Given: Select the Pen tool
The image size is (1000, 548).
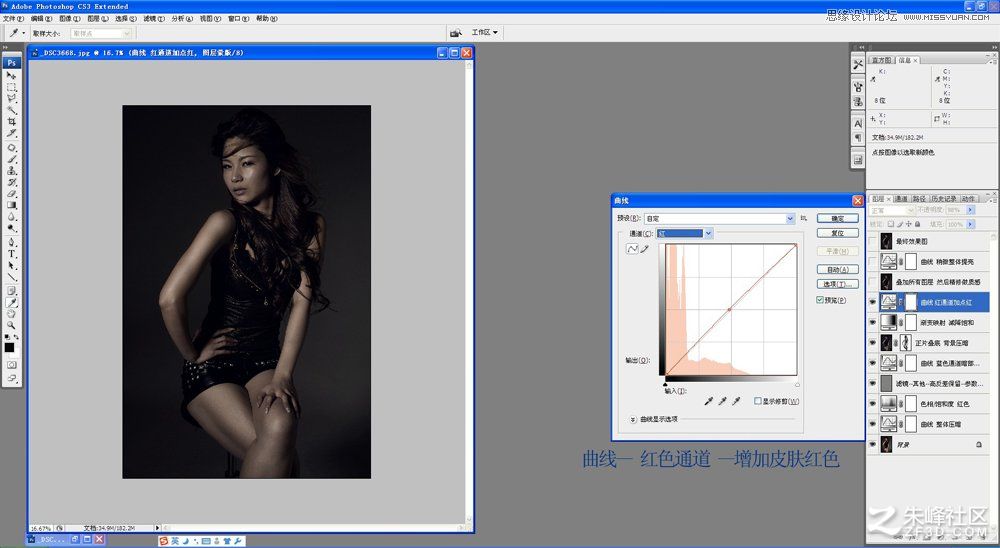Looking at the screenshot, I should [x=11, y=242].
